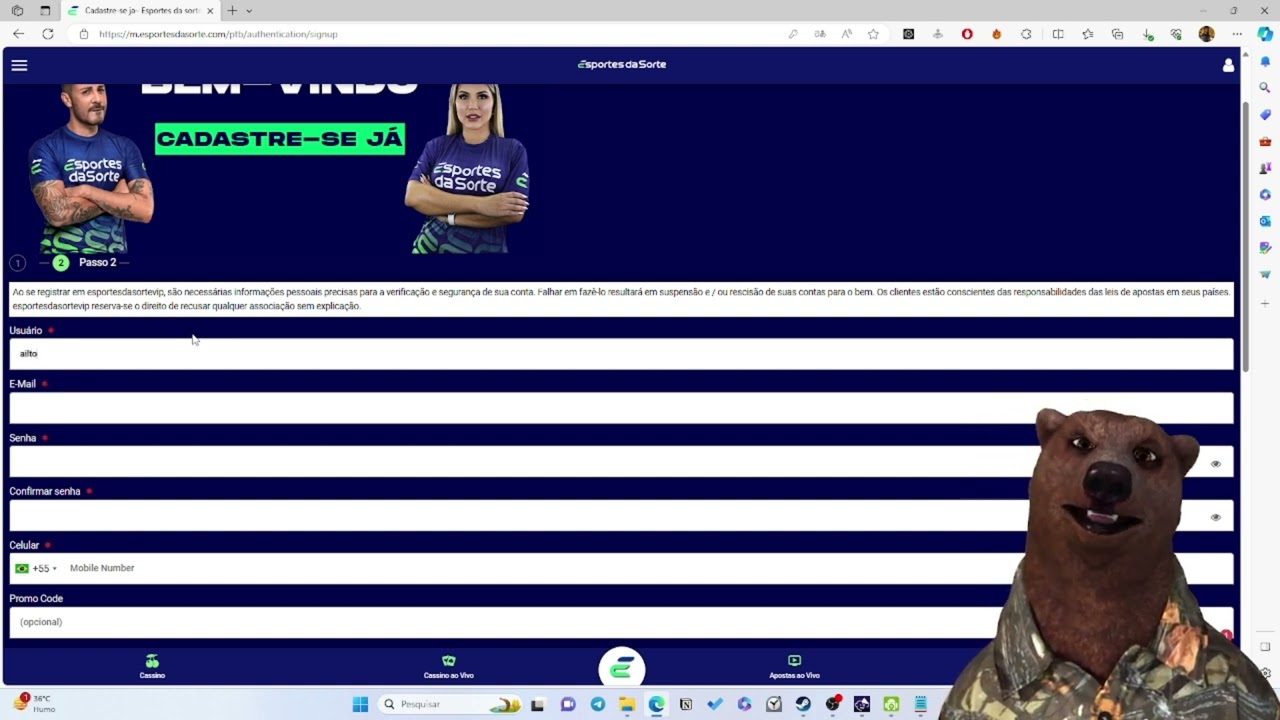Viewport: 1280px width, 720px height.
Task: Reload the current page
Action: click(47, 34)
